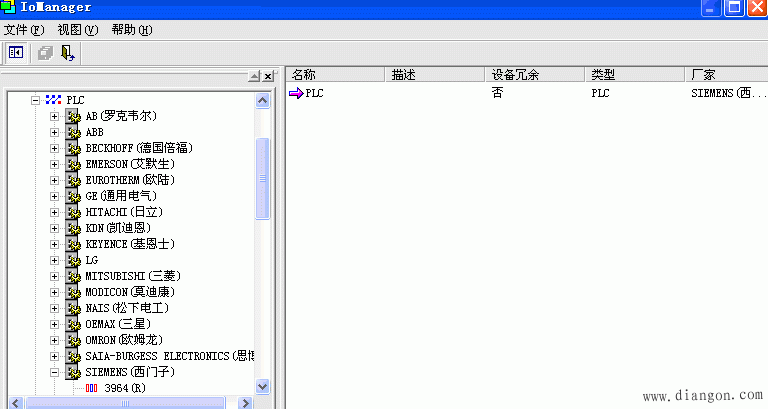Expand the ABB tree node
Screen dimensions: 768x409
(54, 132)
